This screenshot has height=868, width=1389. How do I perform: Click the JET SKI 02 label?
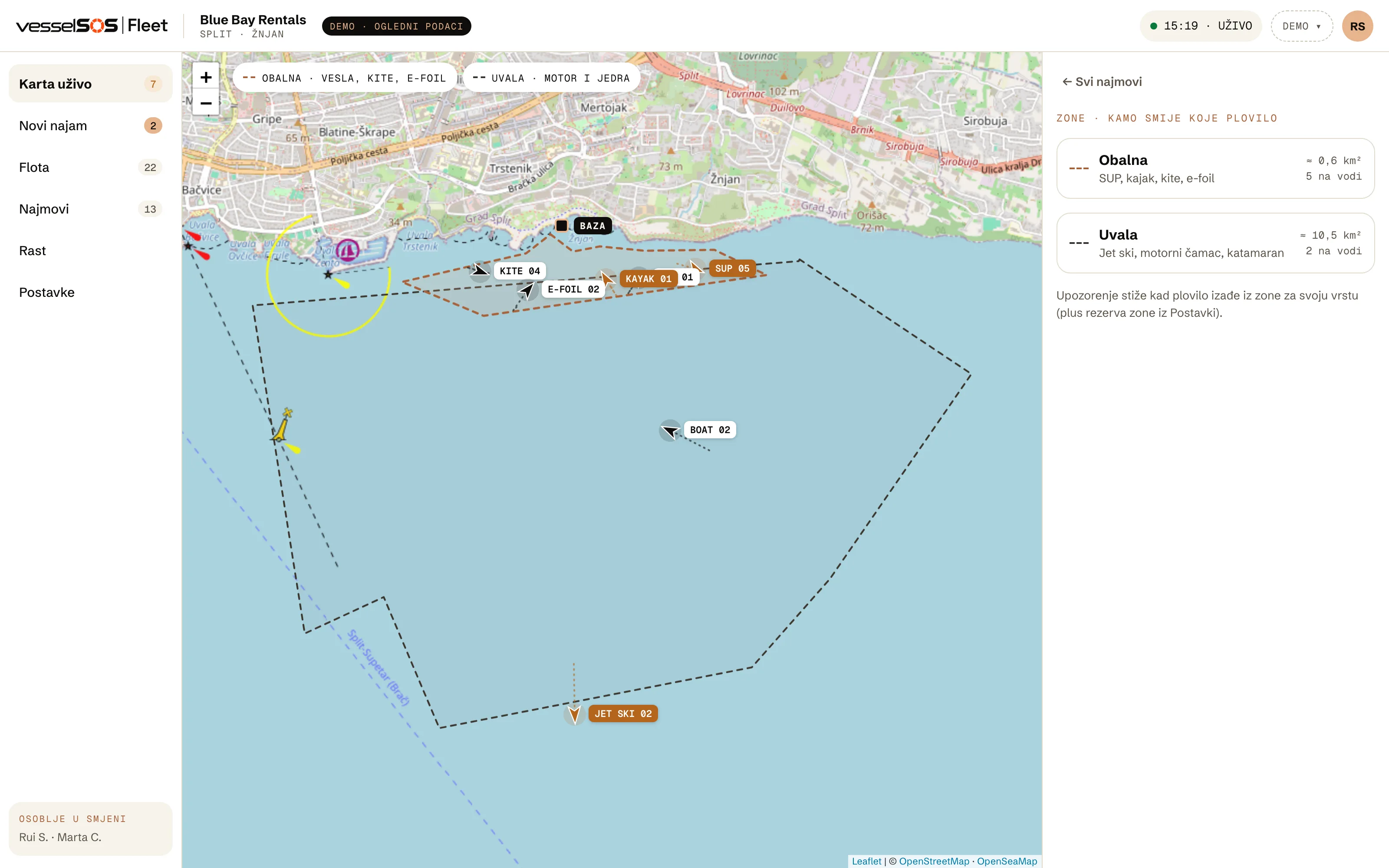623,713
